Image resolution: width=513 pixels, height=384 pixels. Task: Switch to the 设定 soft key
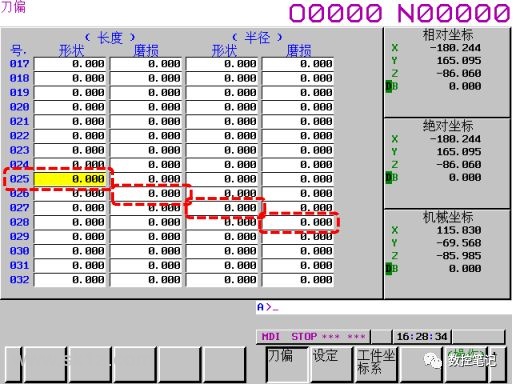332,364
